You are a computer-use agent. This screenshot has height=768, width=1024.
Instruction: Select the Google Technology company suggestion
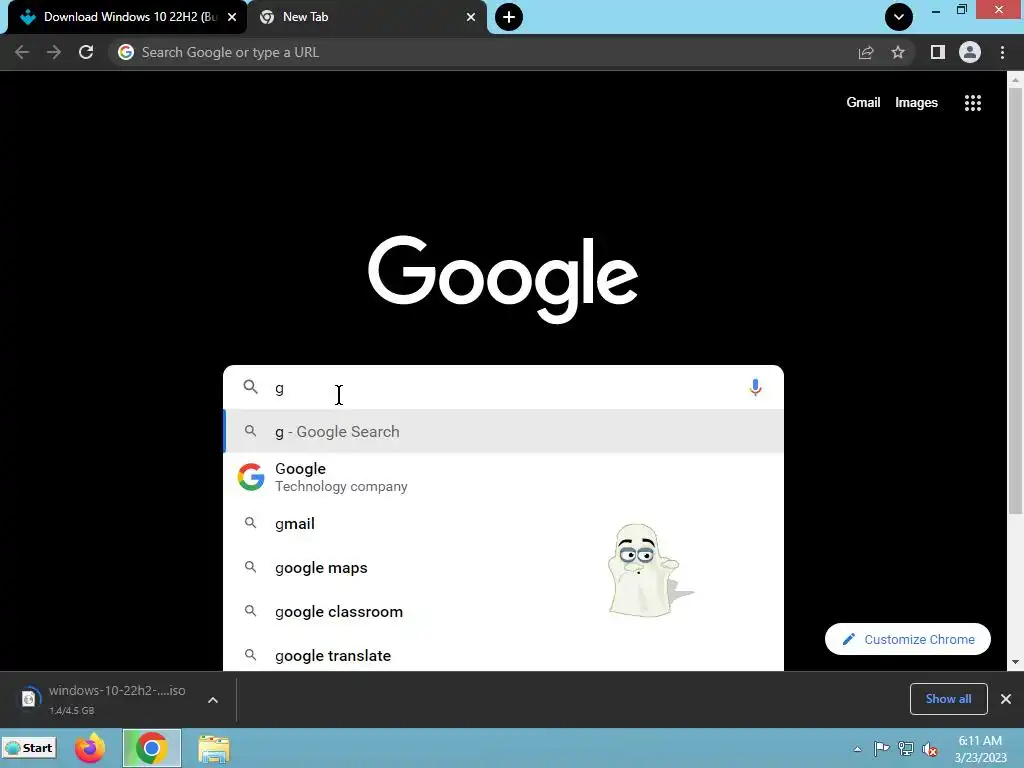click(x=503, y=477)
